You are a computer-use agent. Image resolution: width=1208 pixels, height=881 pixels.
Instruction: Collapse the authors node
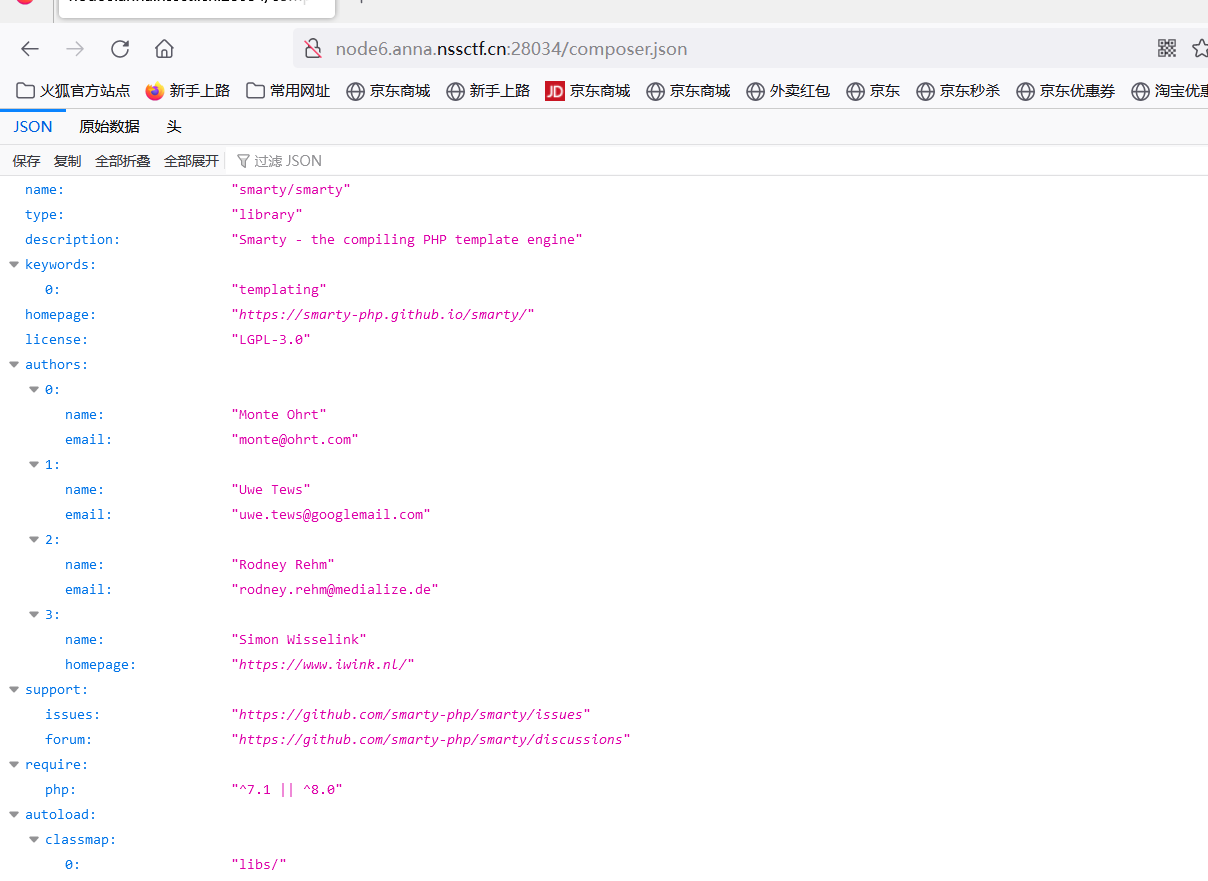click(x=14, y=365)
